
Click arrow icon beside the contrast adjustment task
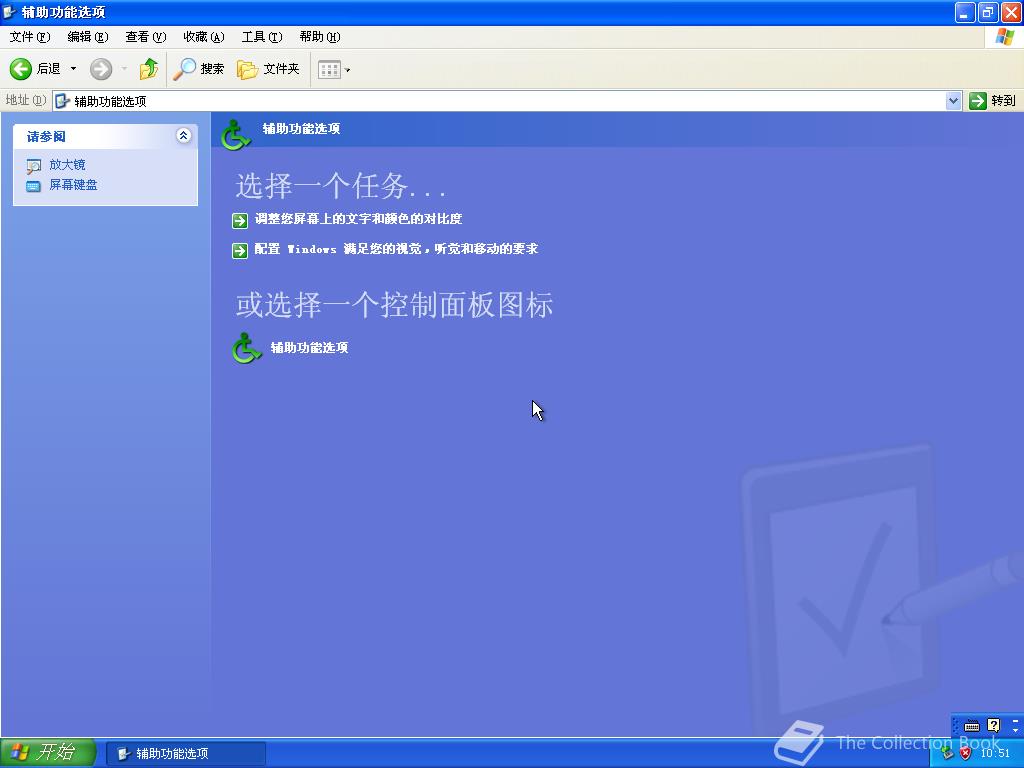coord(240,221)
